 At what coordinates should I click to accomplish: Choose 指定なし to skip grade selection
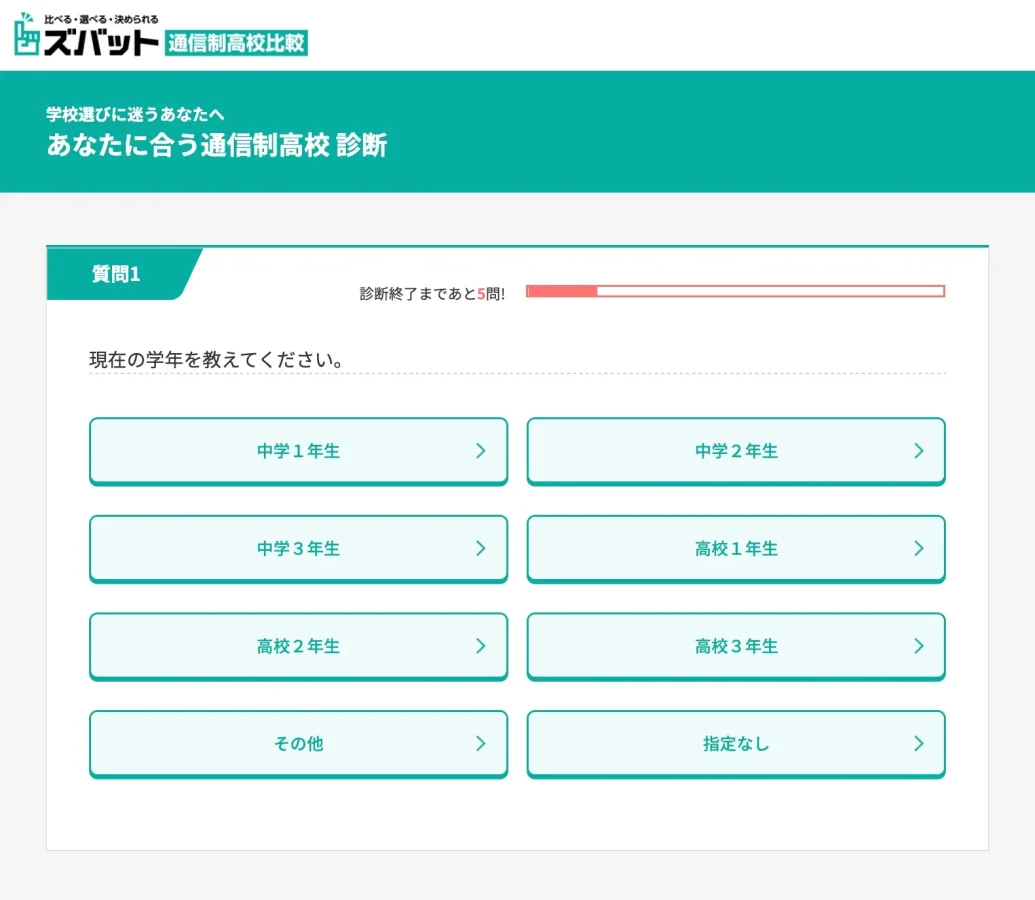click(736, 743)
